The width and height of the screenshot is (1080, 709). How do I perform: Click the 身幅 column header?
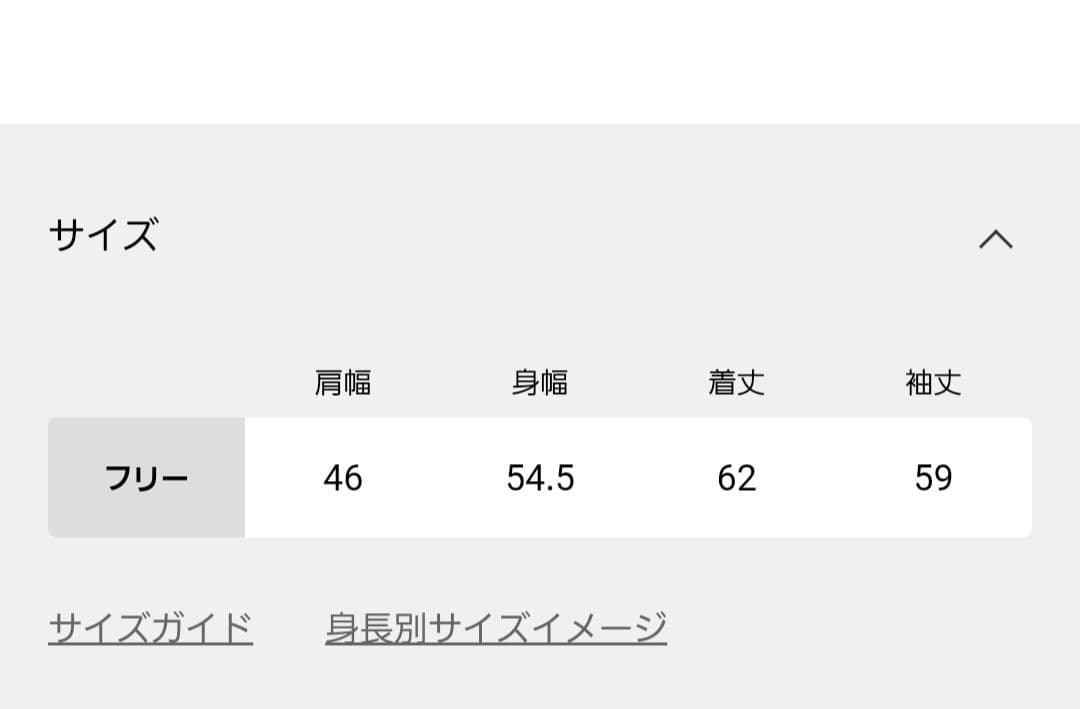(x=540, y=383)
